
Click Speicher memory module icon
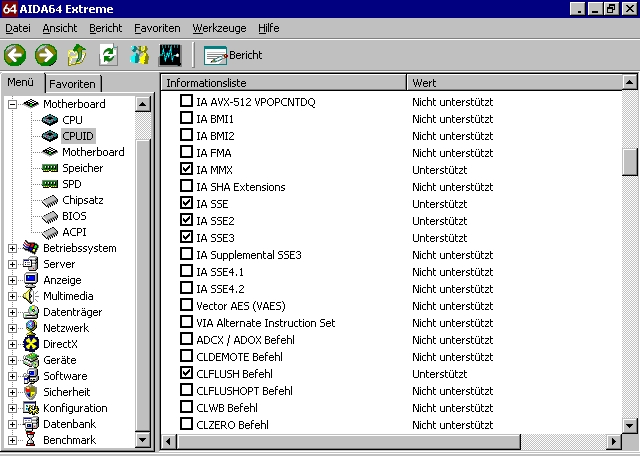[50, 168]
